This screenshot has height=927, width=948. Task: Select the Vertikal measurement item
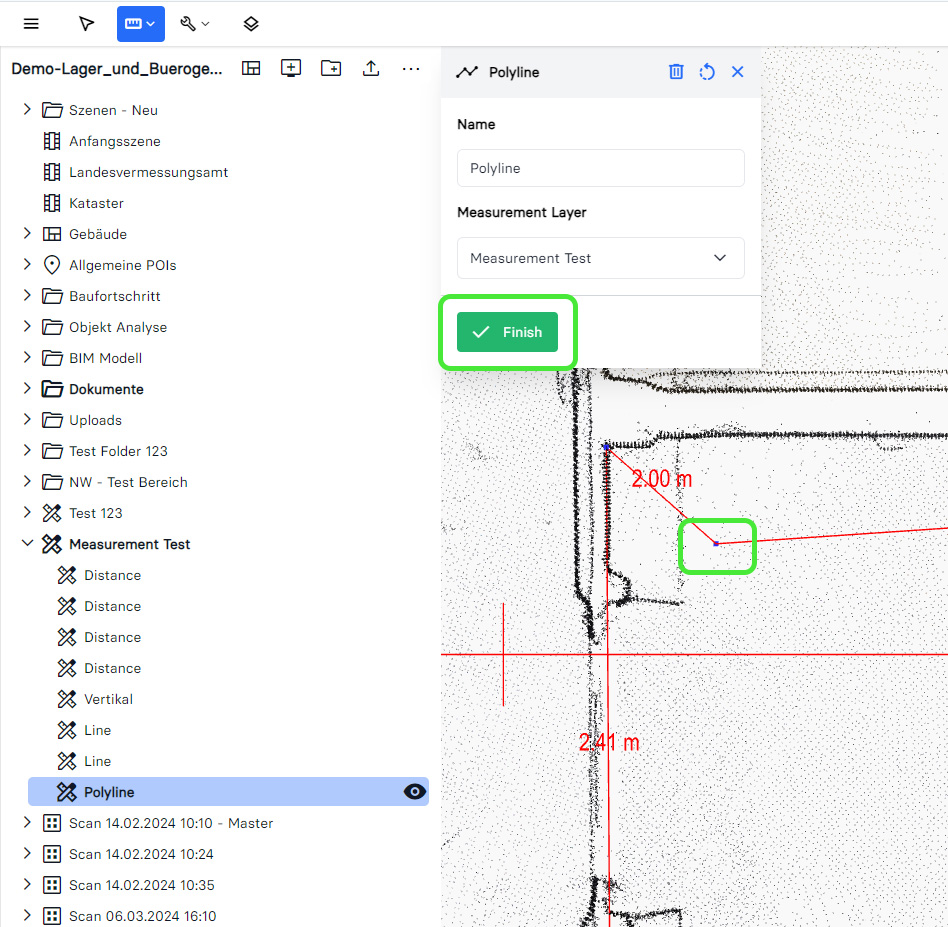108,699
